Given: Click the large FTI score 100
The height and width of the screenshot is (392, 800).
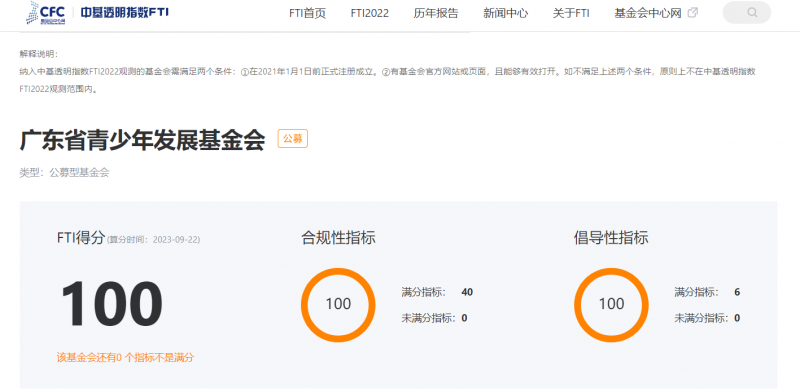Looking at the screenshot, I should pyautogui.click(x=112, y=304).
